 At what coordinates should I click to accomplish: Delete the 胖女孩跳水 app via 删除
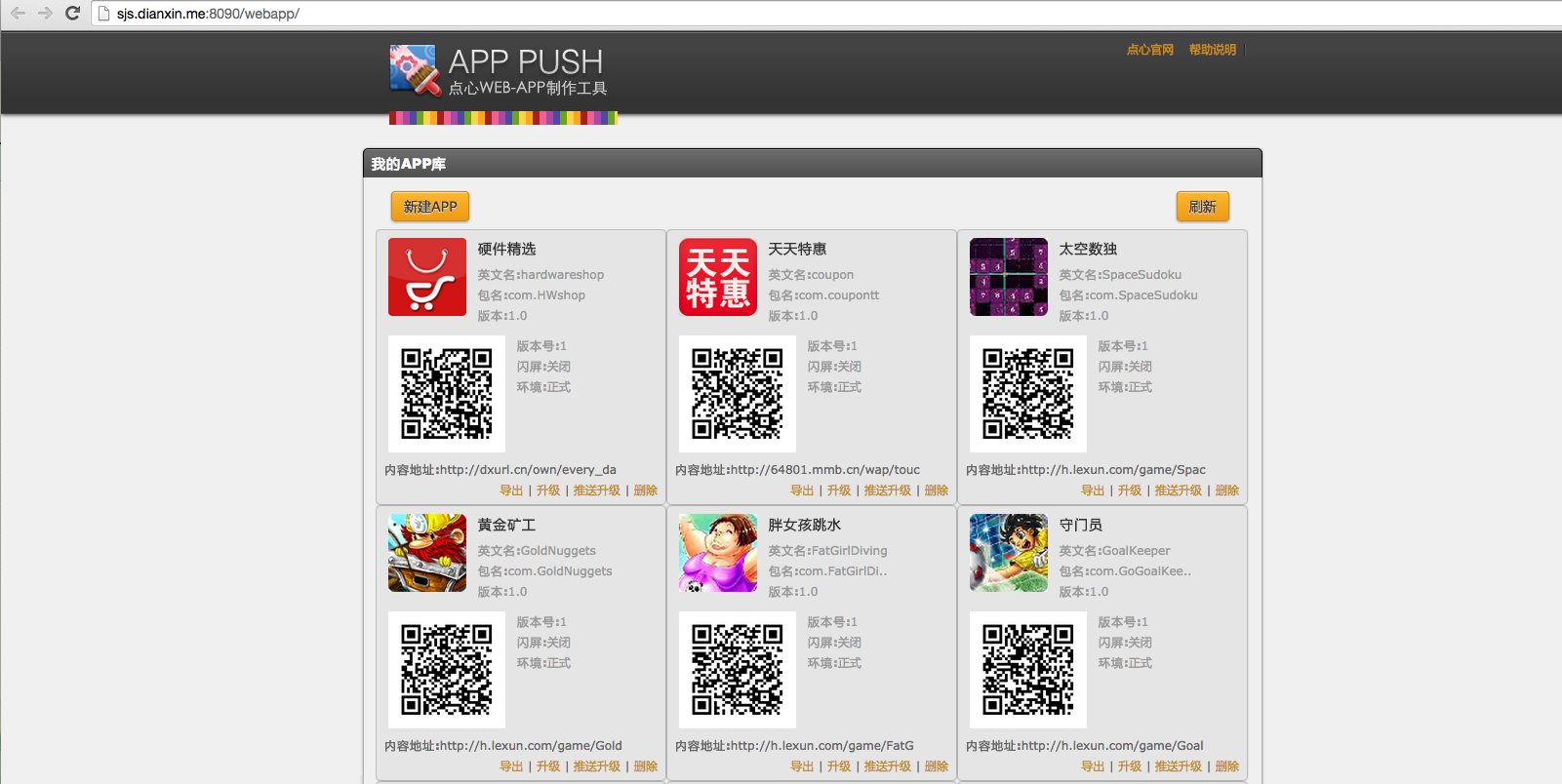tap(937, 766)
